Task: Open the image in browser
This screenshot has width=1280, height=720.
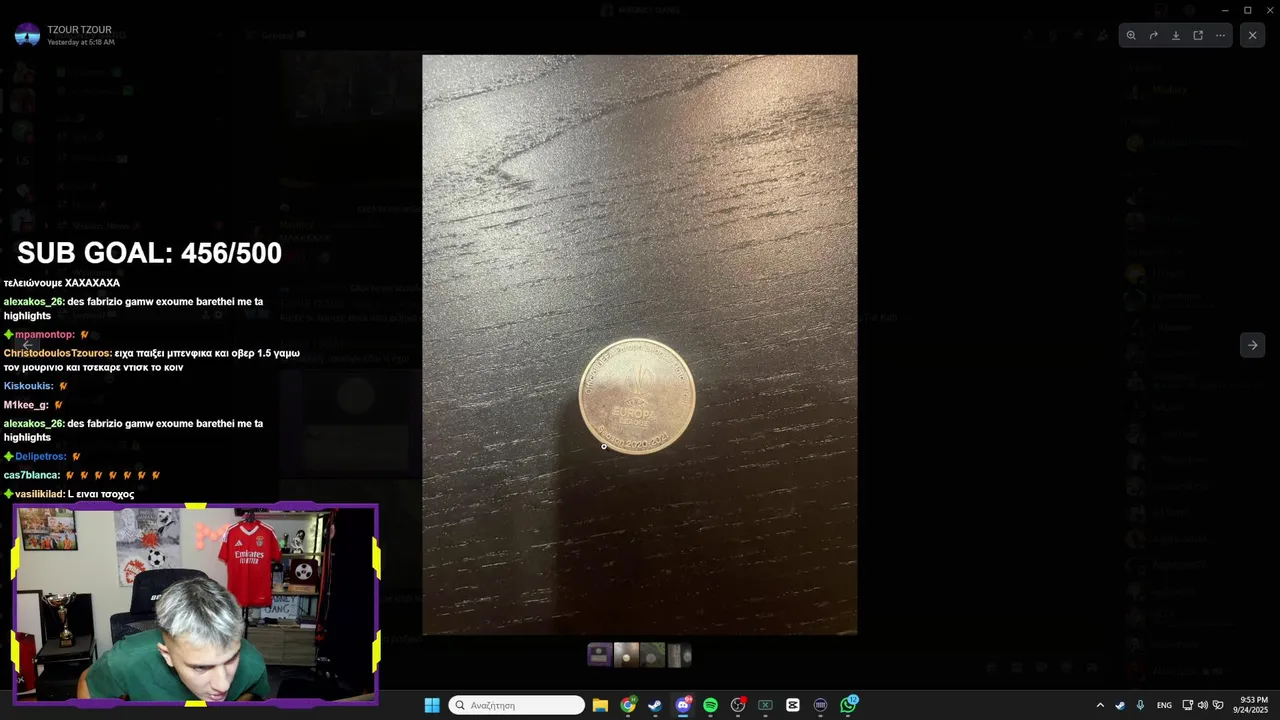Action: (x=1198, y=35)
